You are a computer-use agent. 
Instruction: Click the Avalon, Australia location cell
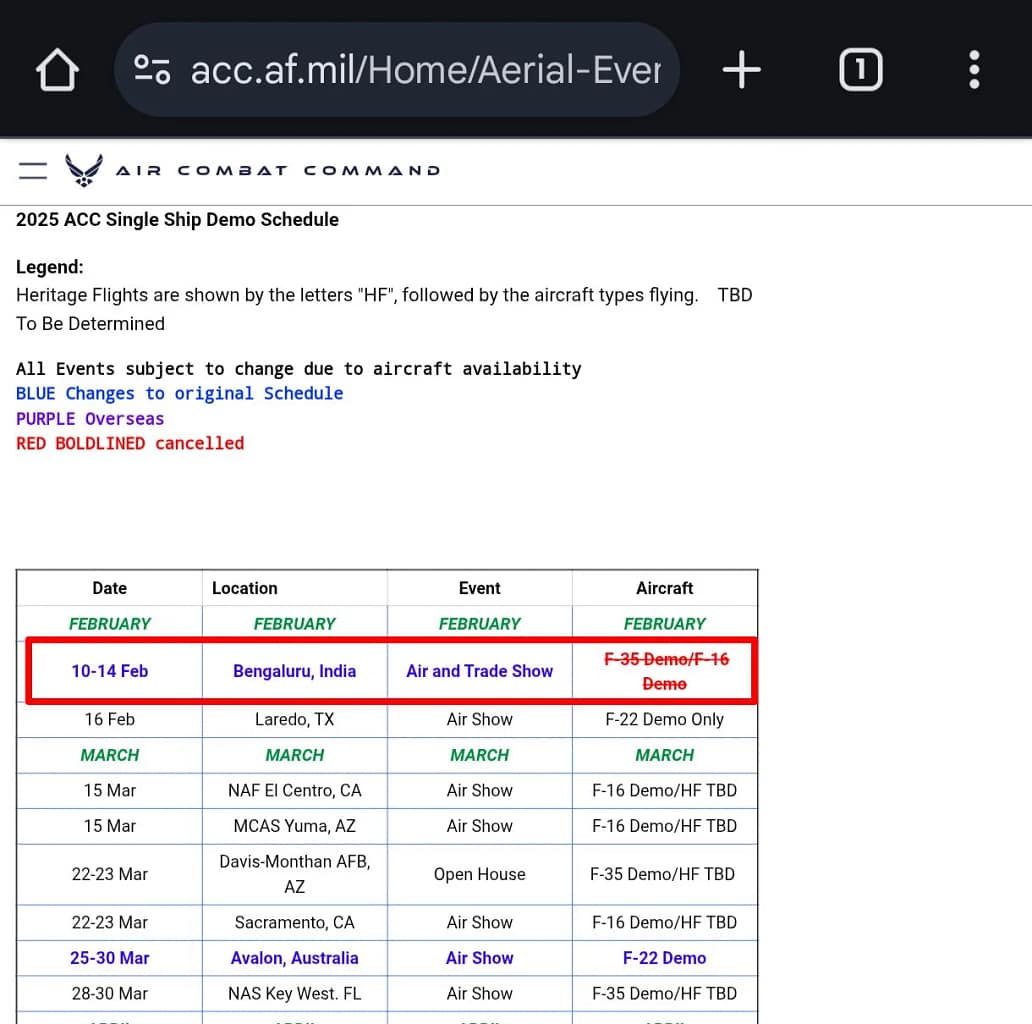(294, 958)
